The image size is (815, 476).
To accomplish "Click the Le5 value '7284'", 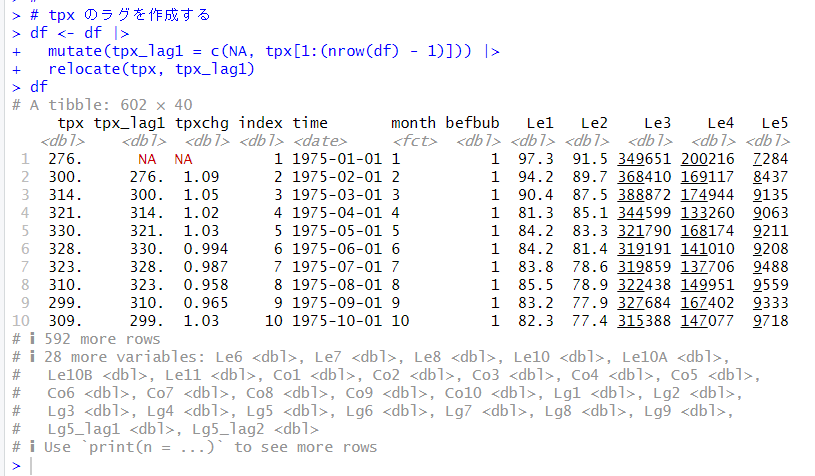I will (770, 159).
